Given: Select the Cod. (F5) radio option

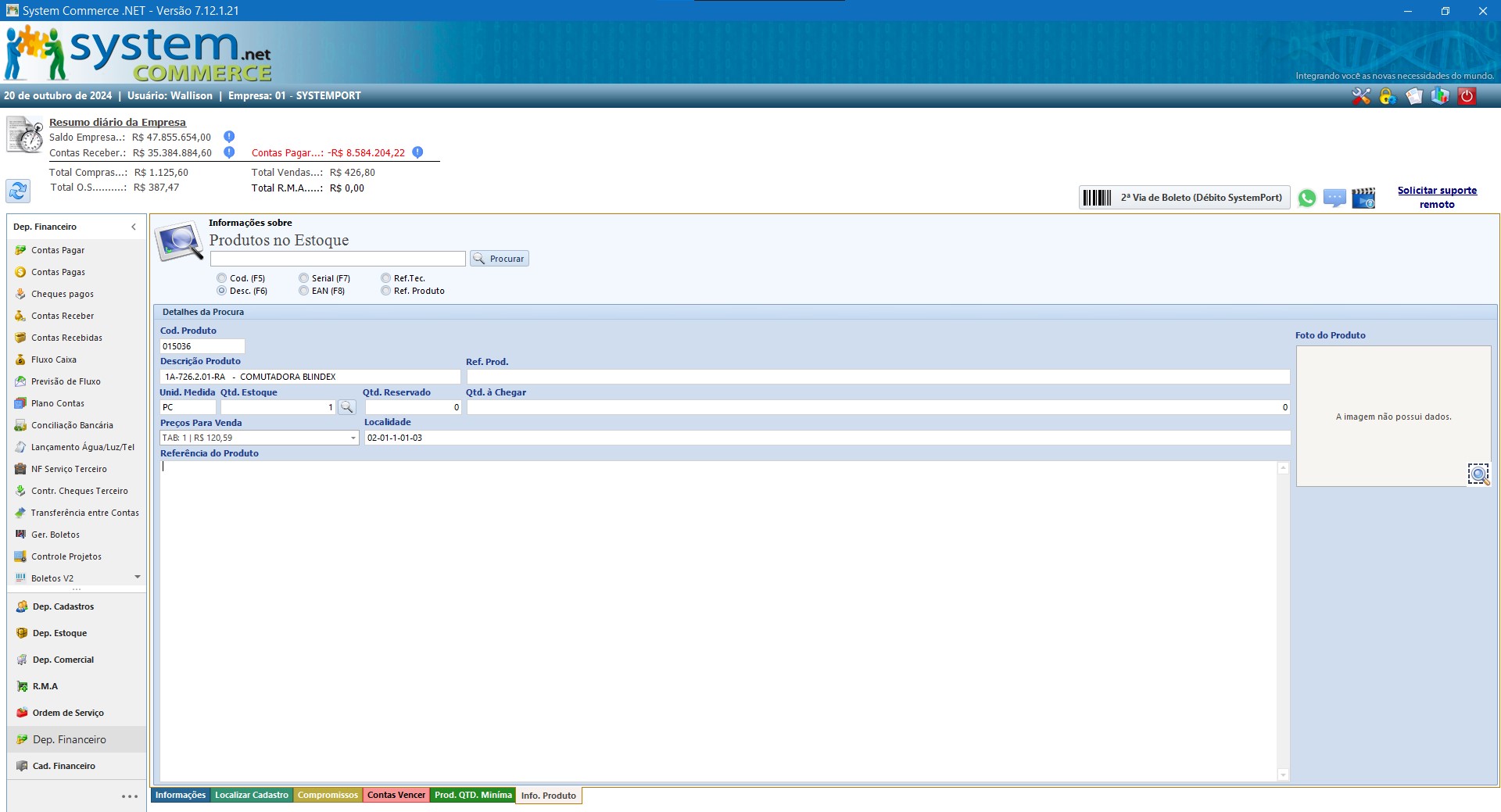Looking at the screenshot, I should tap(222, 278).
